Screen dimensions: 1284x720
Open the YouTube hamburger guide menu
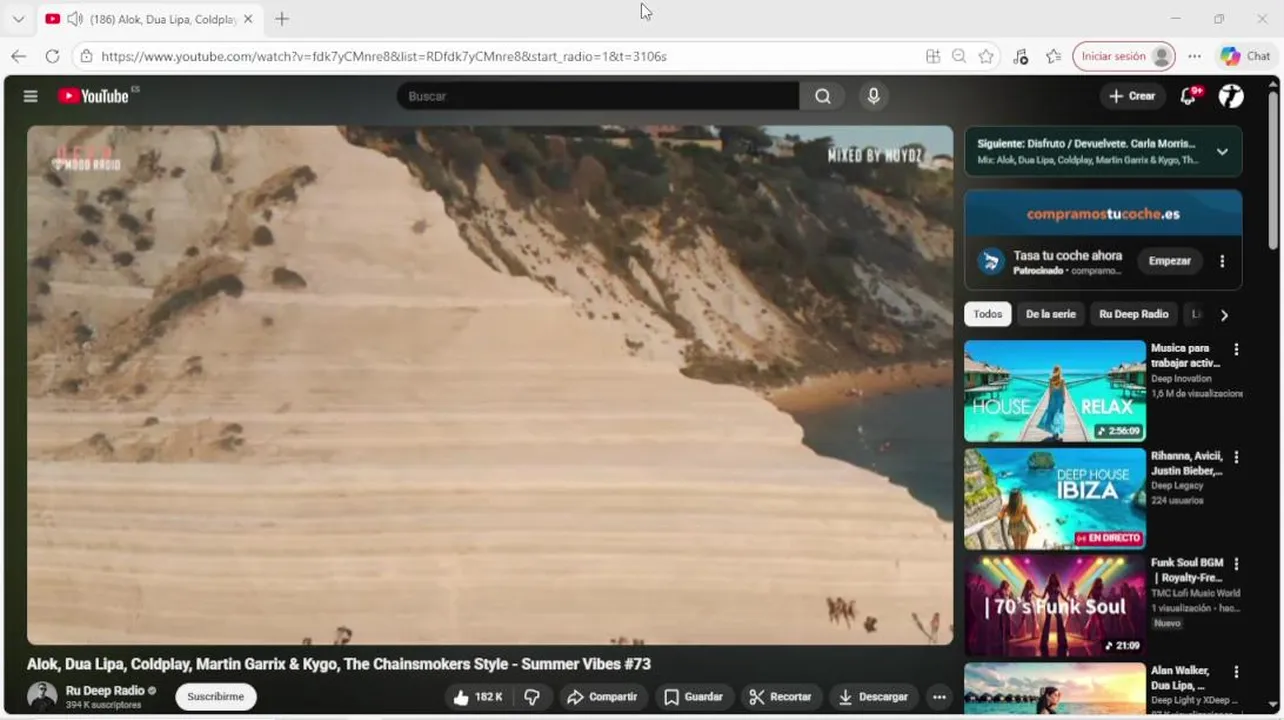pyautogui.click(x=31, y=96)
